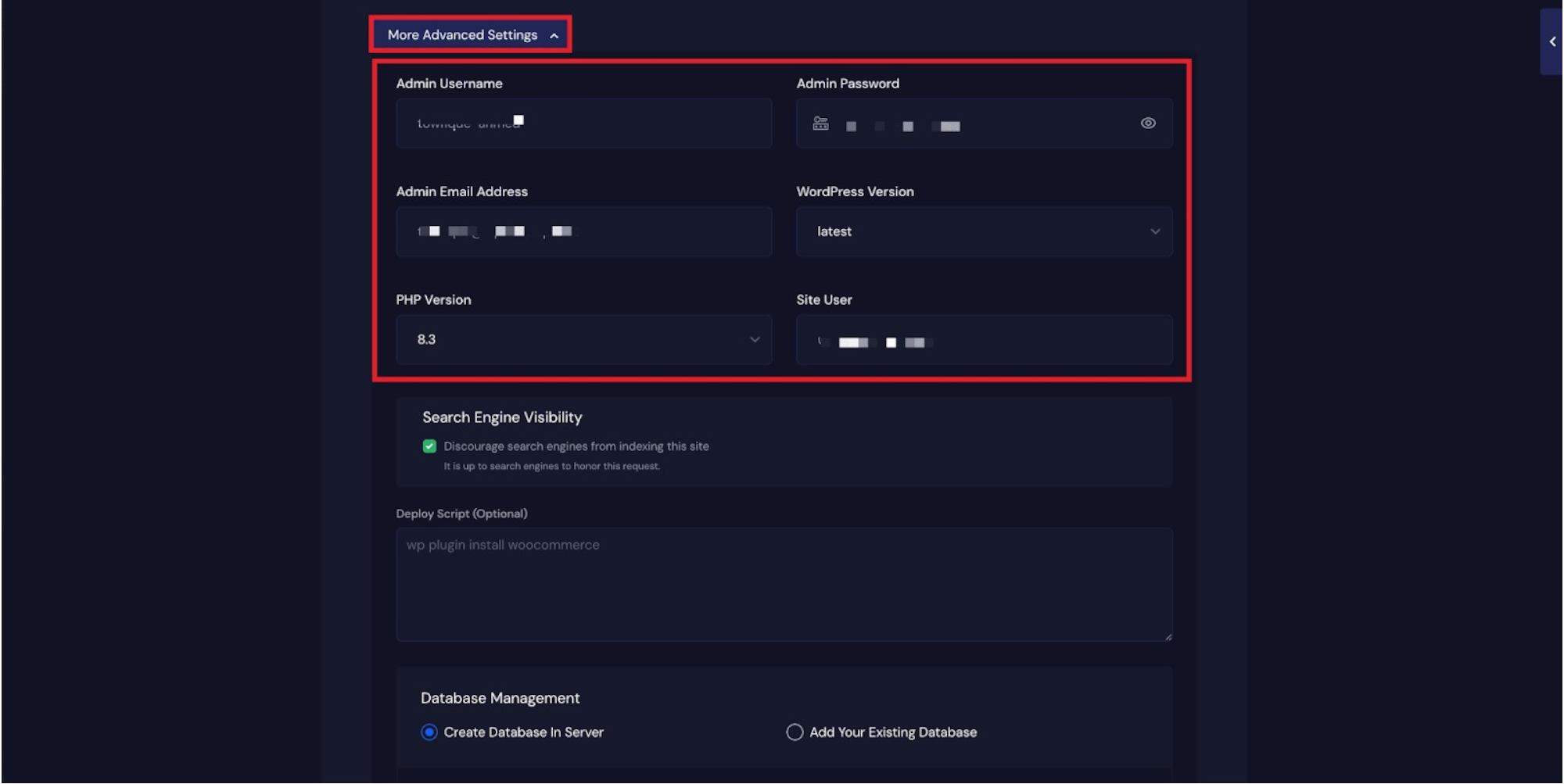The width and height of the screenshot is (1564, 784).
Task: Collapse the More Advanced Settings section
Action: 554,35
